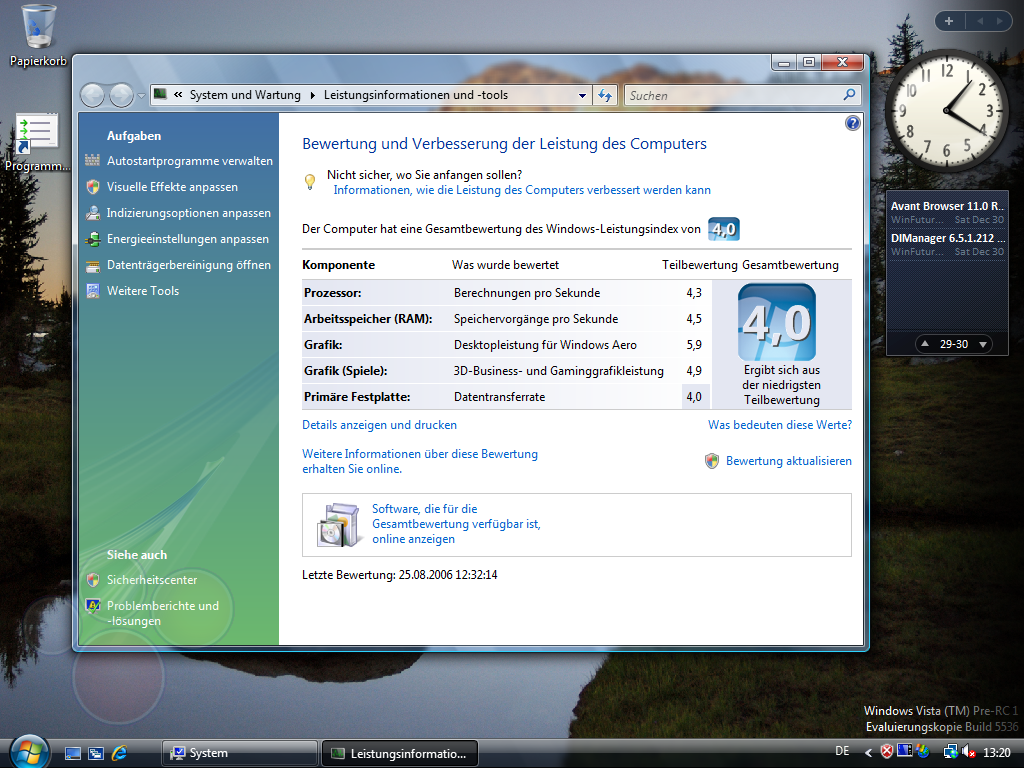This screenshot has width=1024, height=768.
Task: Open the Papierkorb desktop icon
Action: 38,36
